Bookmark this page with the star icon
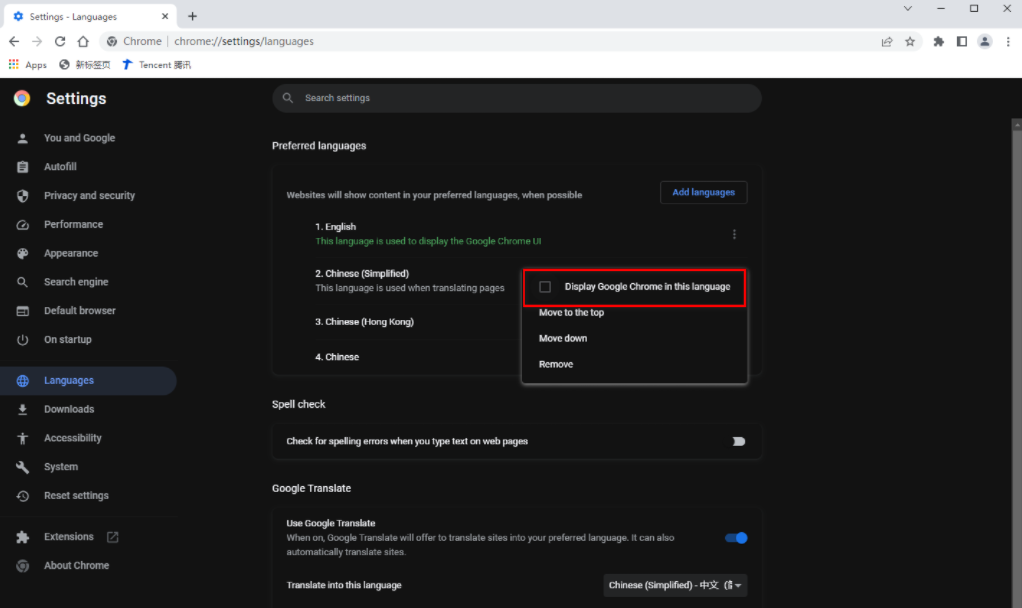1022x608 pixels. point(910,41)
